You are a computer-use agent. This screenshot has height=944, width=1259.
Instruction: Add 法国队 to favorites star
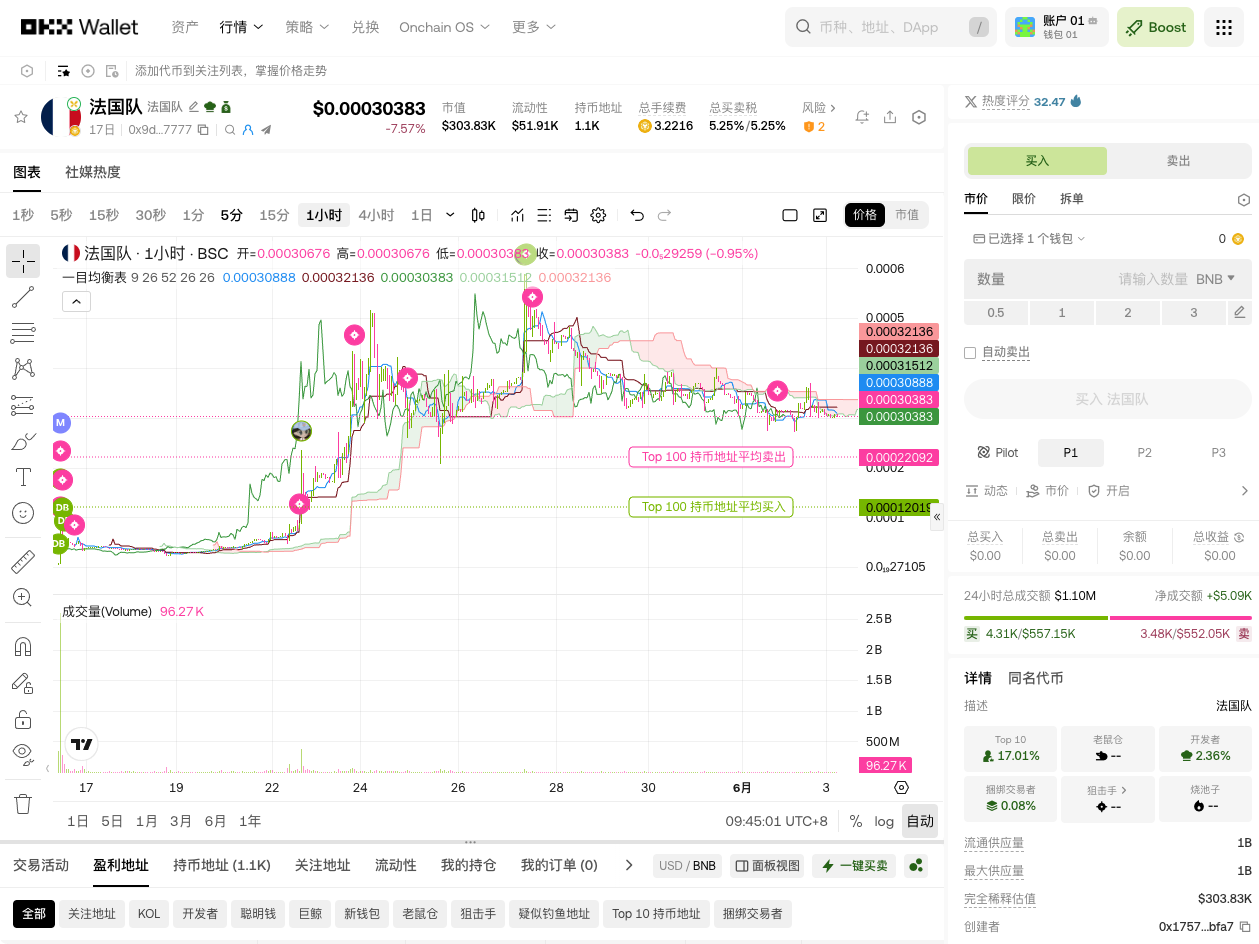tap(20, 117)
